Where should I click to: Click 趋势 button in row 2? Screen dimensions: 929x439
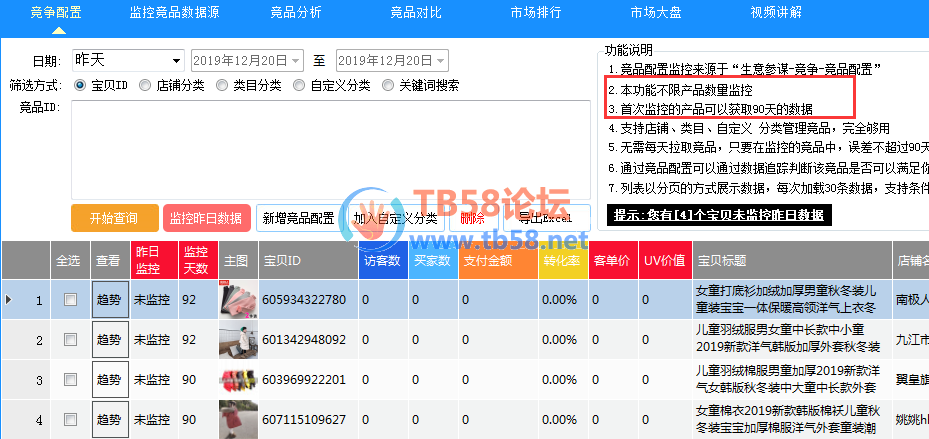(x=109, y=341)
